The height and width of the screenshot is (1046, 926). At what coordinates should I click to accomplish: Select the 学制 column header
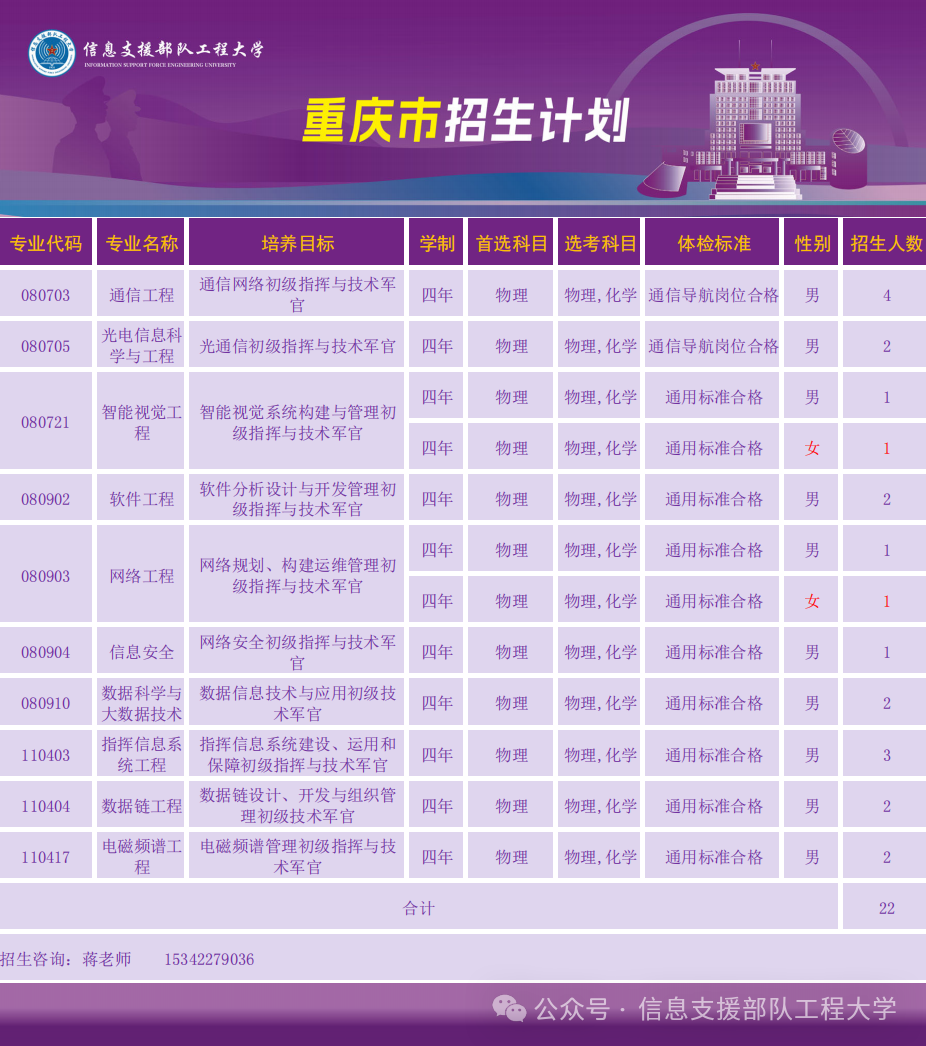(x=437, y=243)
